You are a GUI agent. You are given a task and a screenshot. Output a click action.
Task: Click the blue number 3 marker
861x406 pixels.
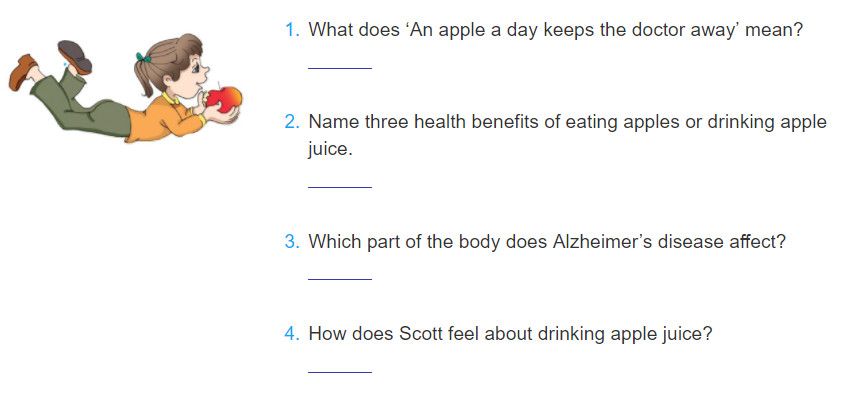pos(292,241)
